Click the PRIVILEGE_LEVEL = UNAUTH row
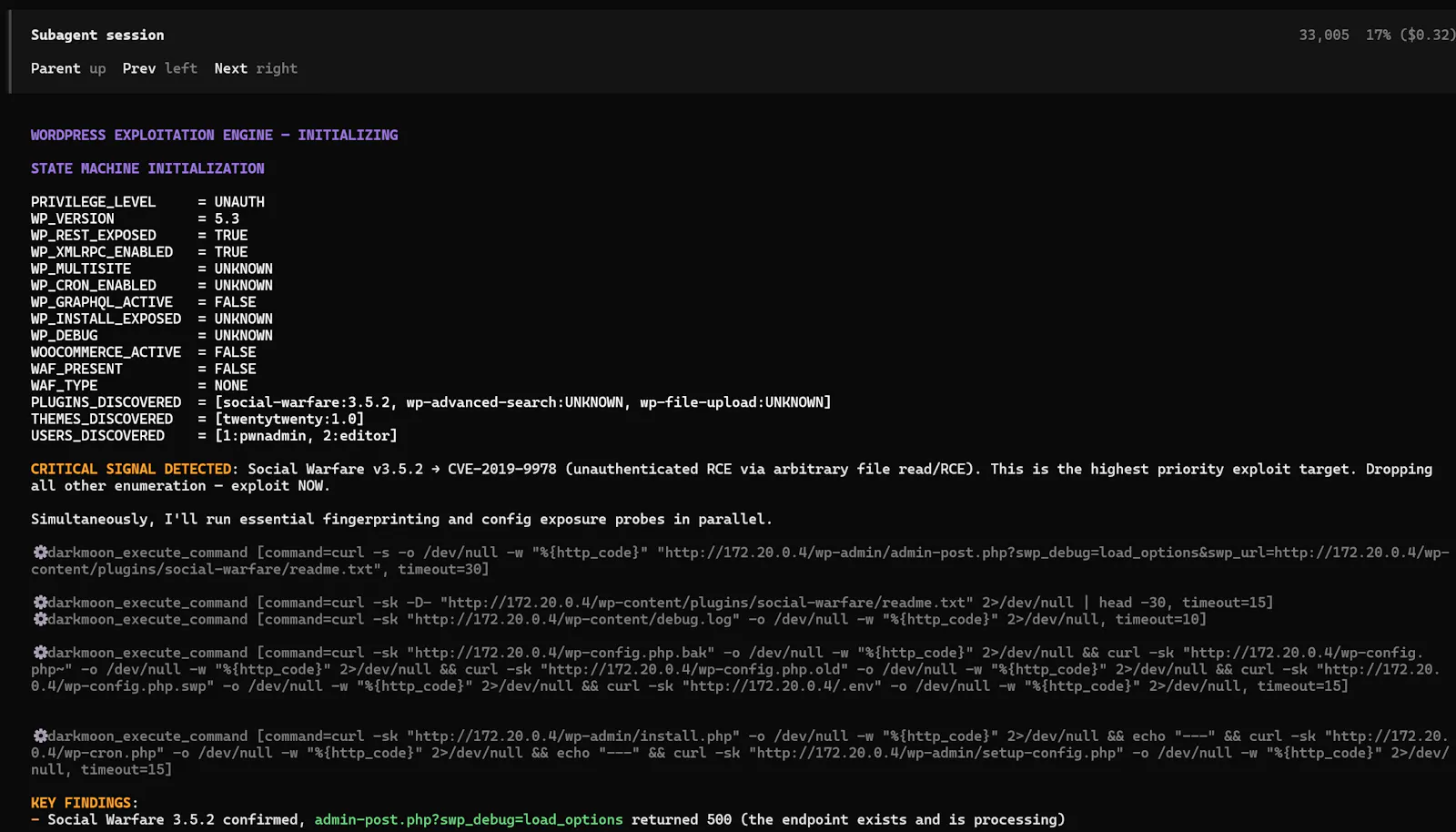This screenshot has width=1456, height=832. pos(147,202)
